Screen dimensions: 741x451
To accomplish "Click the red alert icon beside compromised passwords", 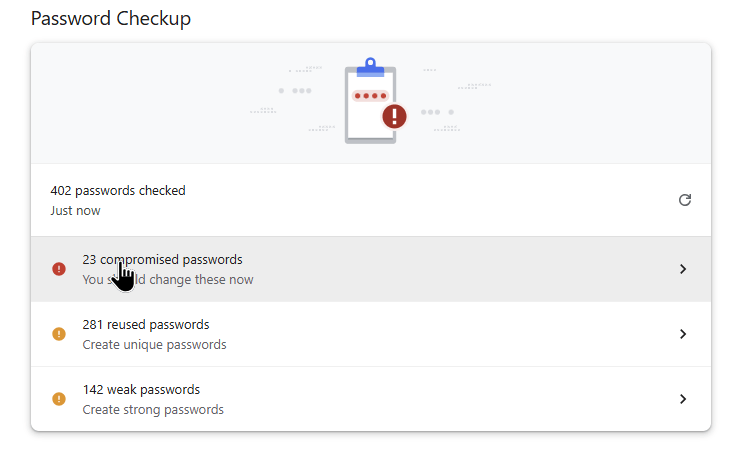I will 59,269.
